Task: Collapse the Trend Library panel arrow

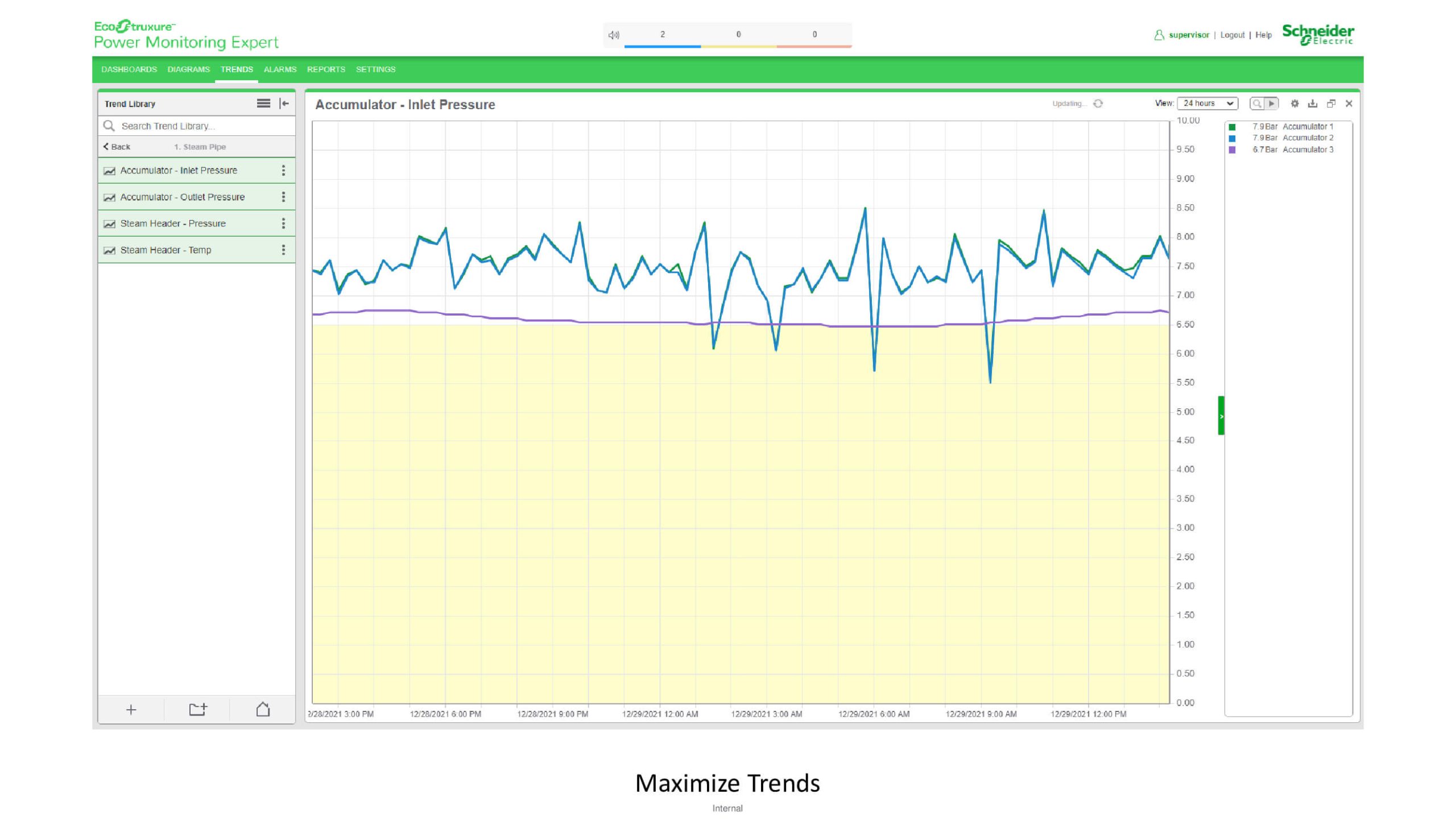Action: pyautogui.click(x=284, y=104)
